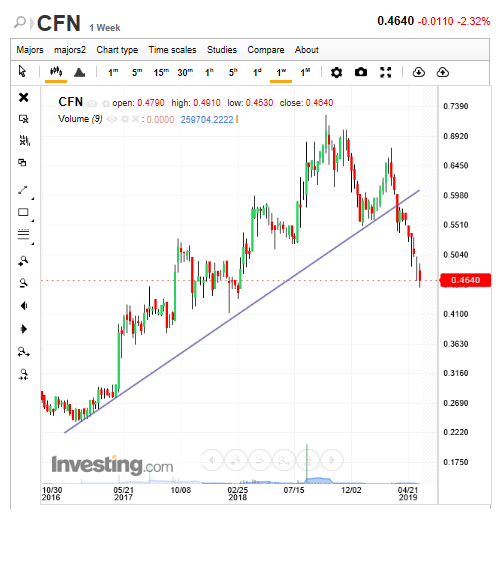Screen dimensions: 503x578
Task: Switch to area chart type icon
Action: pos(80,72)
